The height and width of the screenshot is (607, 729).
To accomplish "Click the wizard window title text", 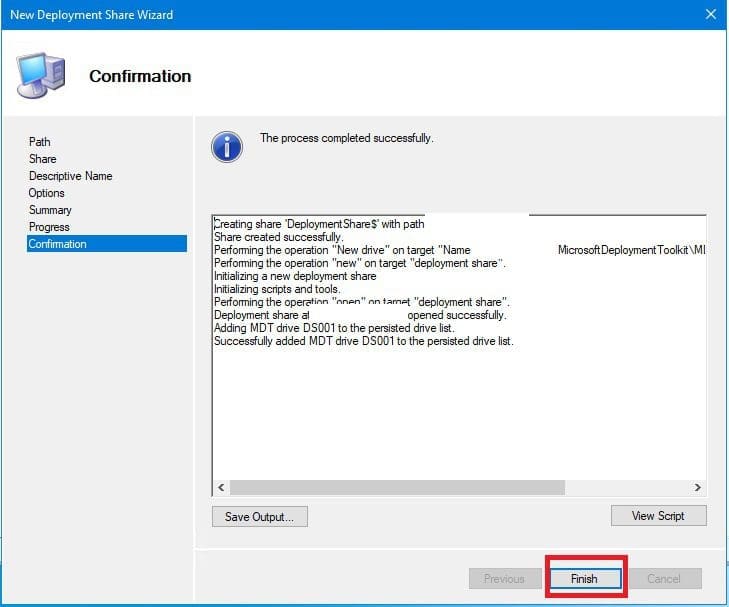I will coord(92,15).
